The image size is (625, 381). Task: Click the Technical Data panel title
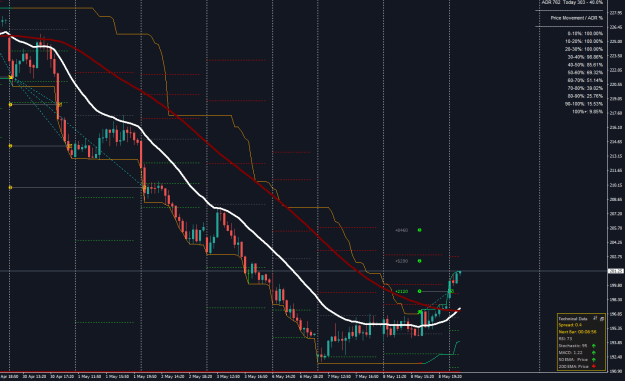pos(573,319)
